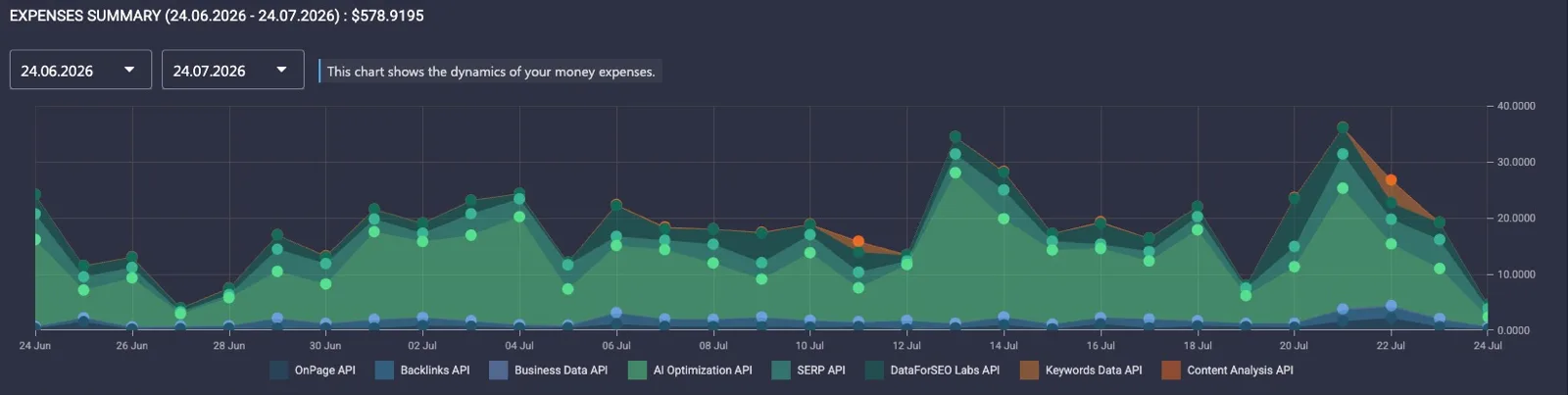The height and width of the screenshot is (395, 1568).
Task: Click the 08 Jul x-axis label
Action: point(713,346)
